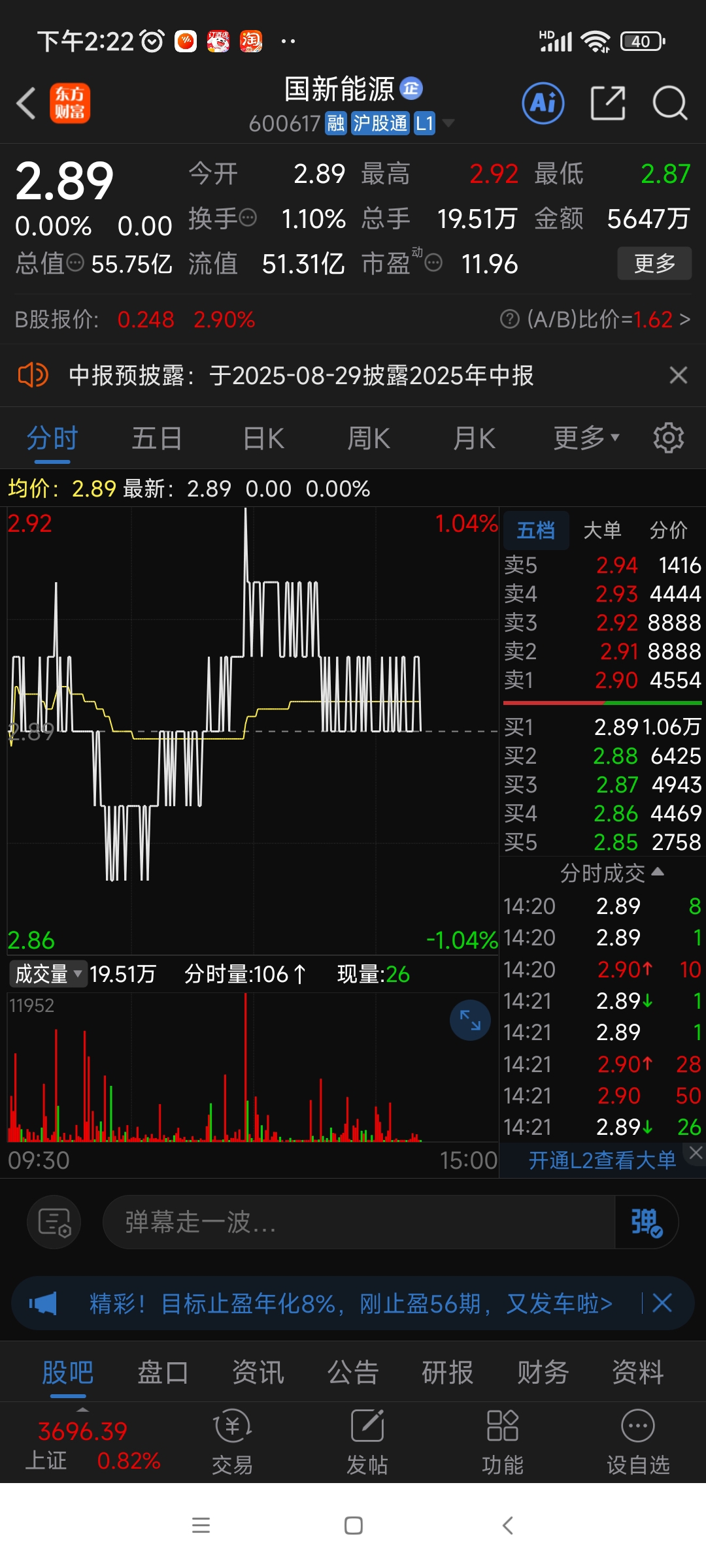
Task: Tap the L1 level badge
Action: click(425, 123)
